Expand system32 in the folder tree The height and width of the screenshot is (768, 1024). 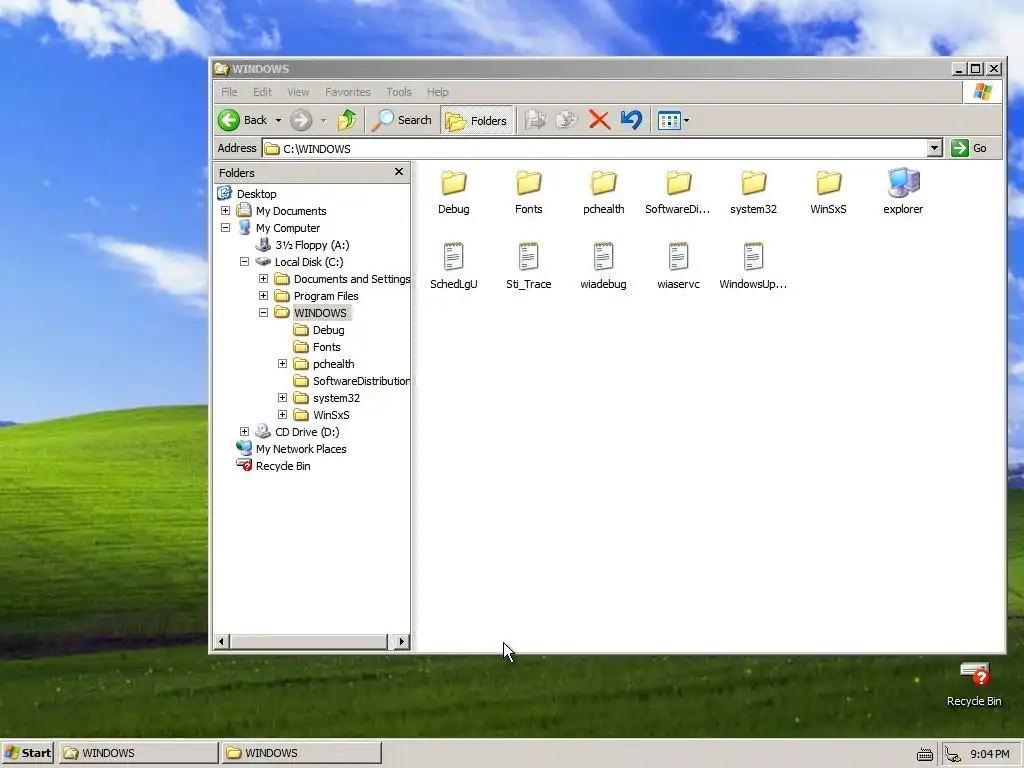pos(282,397)
